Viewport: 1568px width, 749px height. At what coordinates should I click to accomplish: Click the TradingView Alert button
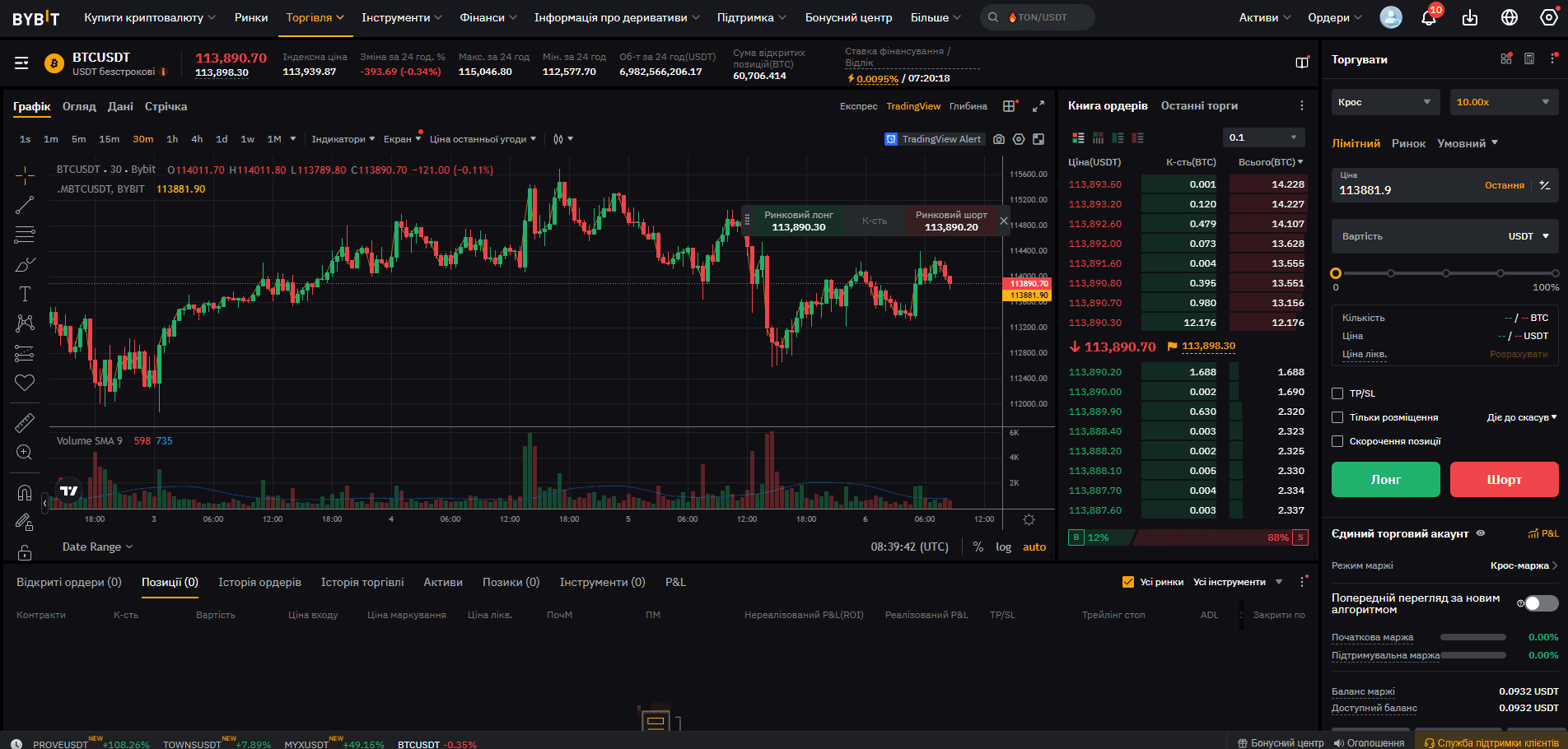935,139
